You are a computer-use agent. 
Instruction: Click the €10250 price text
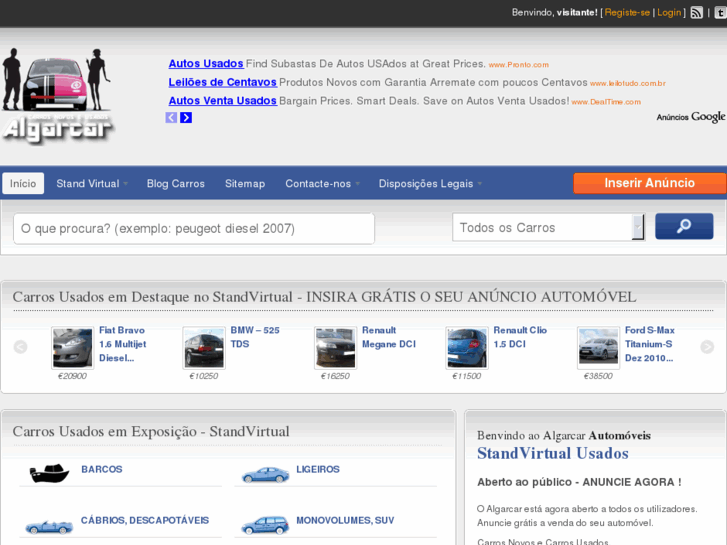click(x=204, y=376)
